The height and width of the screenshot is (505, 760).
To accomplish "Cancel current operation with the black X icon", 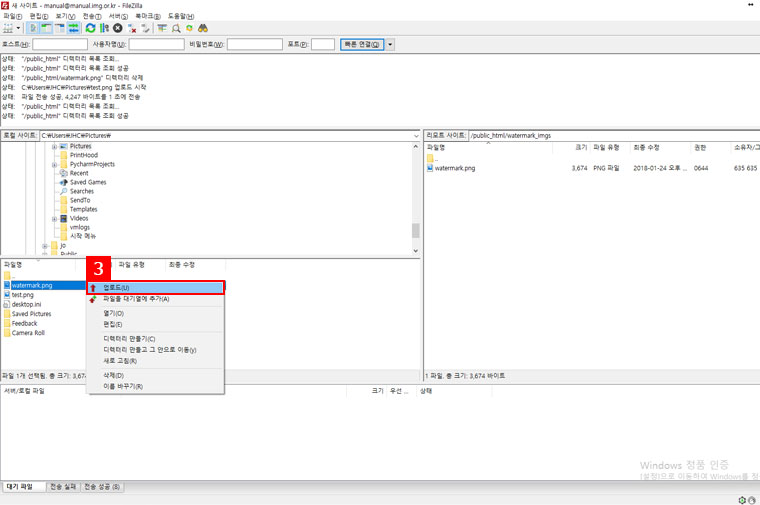I will (118, 28).
